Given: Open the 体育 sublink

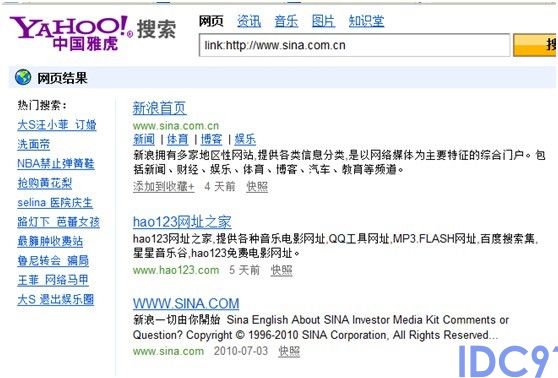Looking at the screenshot, I should point(178,139).
